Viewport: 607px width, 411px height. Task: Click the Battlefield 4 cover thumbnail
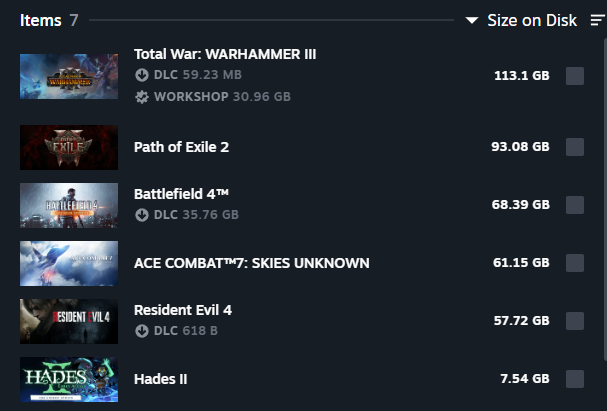(x=69, y=205)
